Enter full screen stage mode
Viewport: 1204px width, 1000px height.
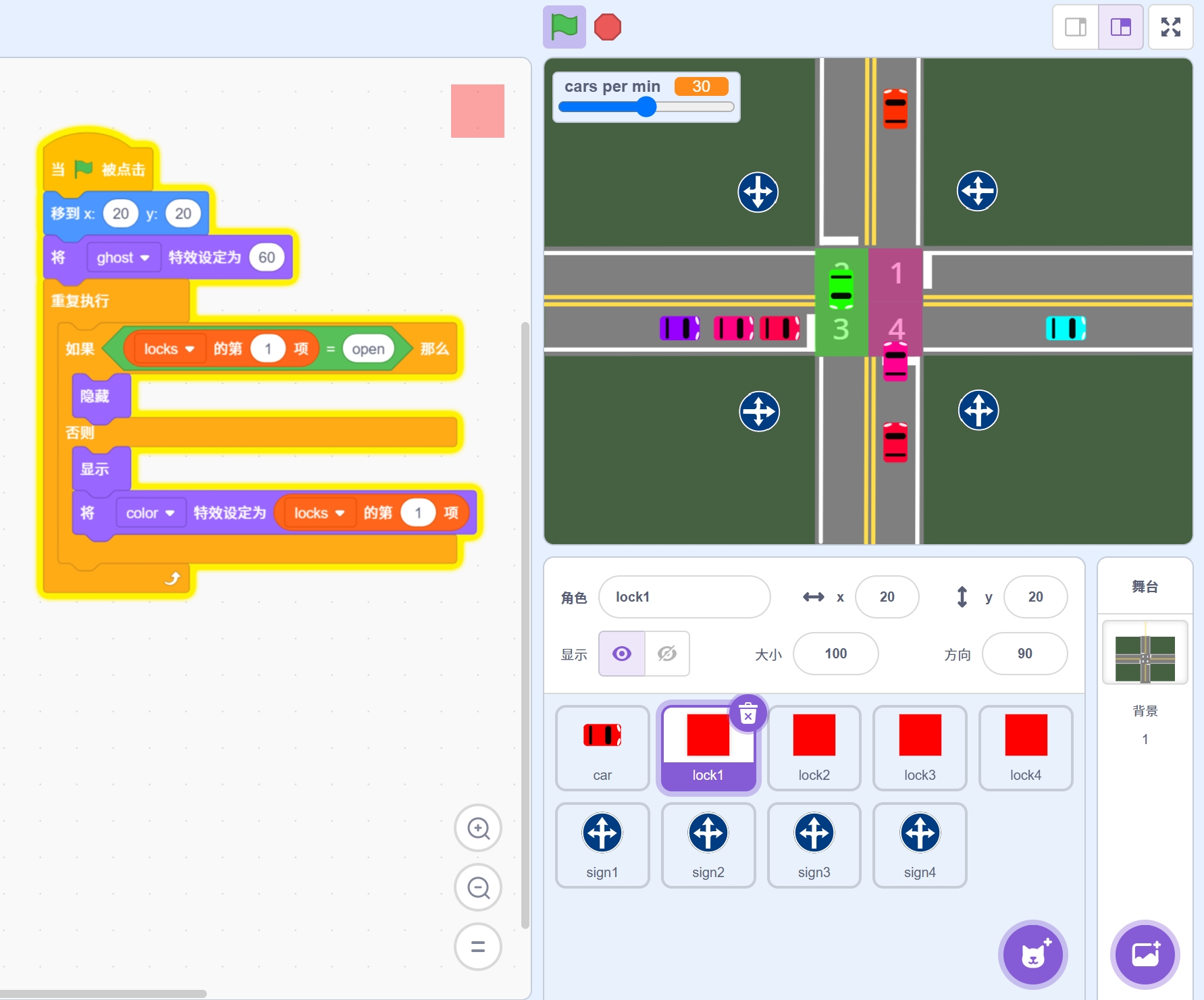pyautogui.click(x=1170, y=27)
